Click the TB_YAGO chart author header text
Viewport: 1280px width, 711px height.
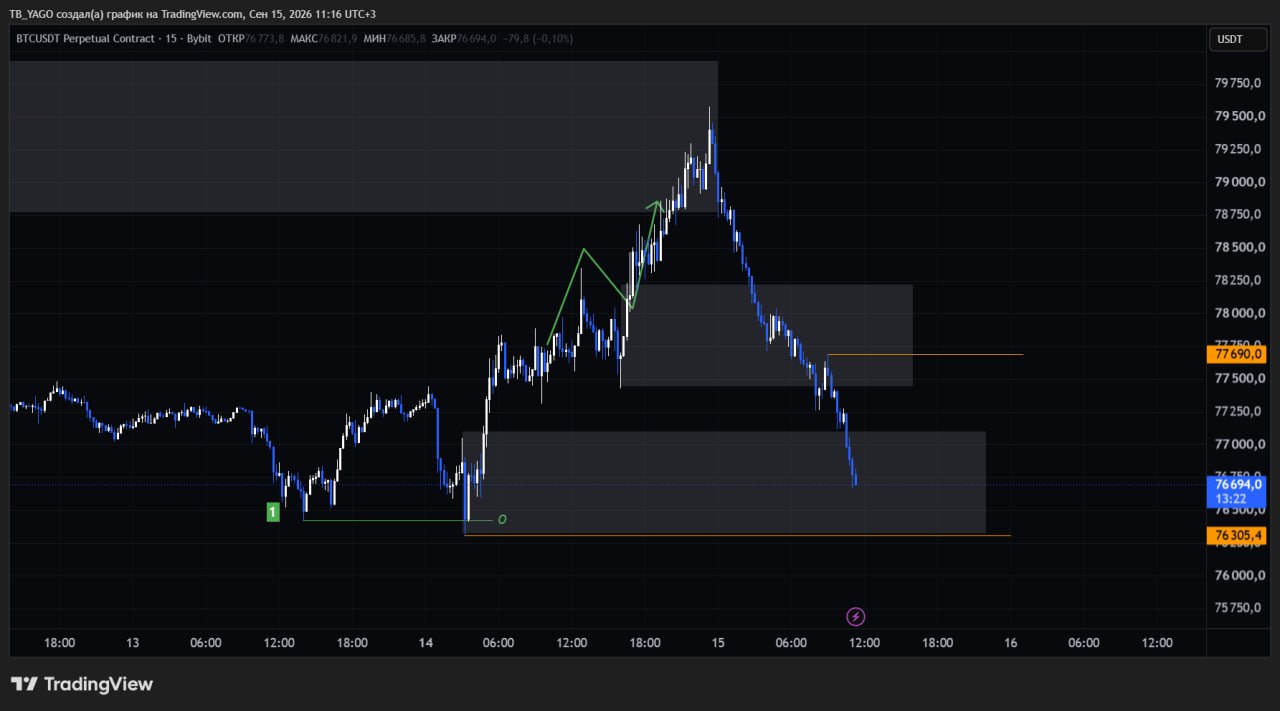click(x=193, y=14)
